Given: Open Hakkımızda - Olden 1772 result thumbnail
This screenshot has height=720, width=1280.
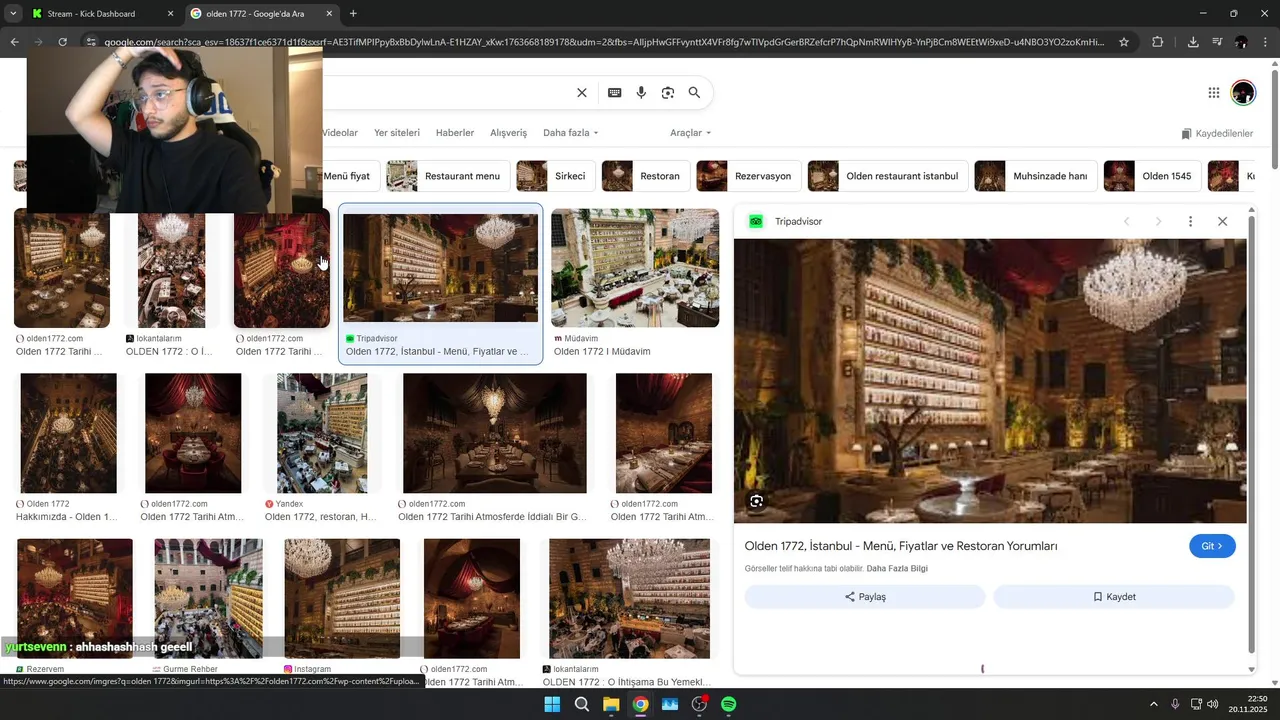Looking at the screenshot, I should tap(68, 433).
